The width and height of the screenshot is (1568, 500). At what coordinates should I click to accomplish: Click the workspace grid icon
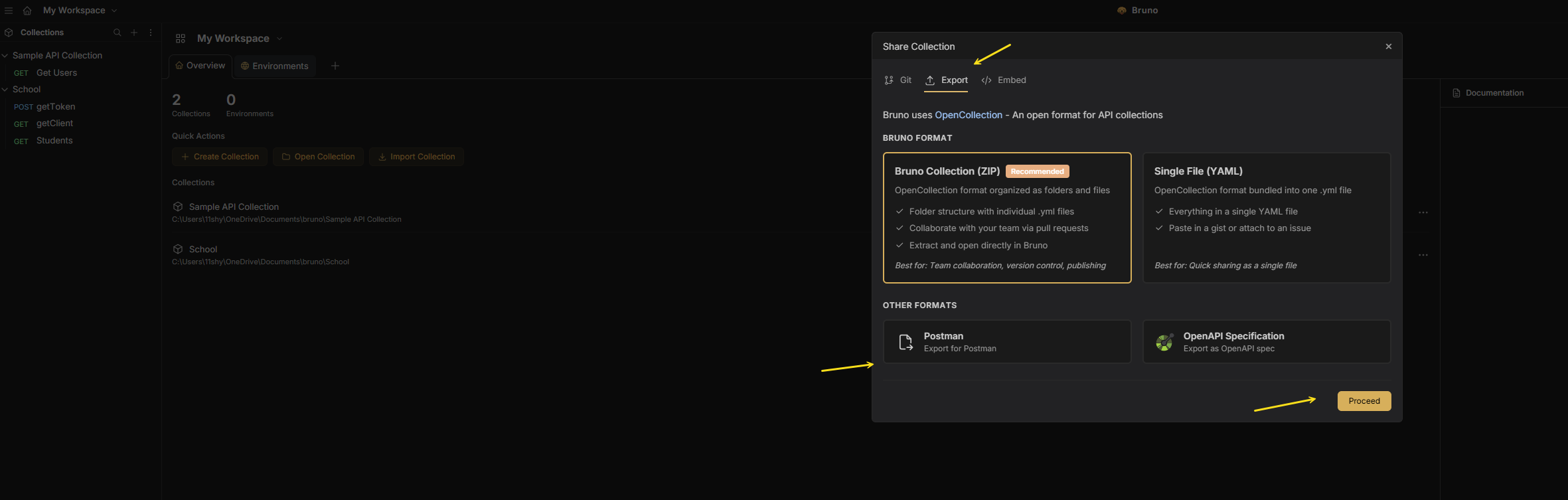coord(181,39)
